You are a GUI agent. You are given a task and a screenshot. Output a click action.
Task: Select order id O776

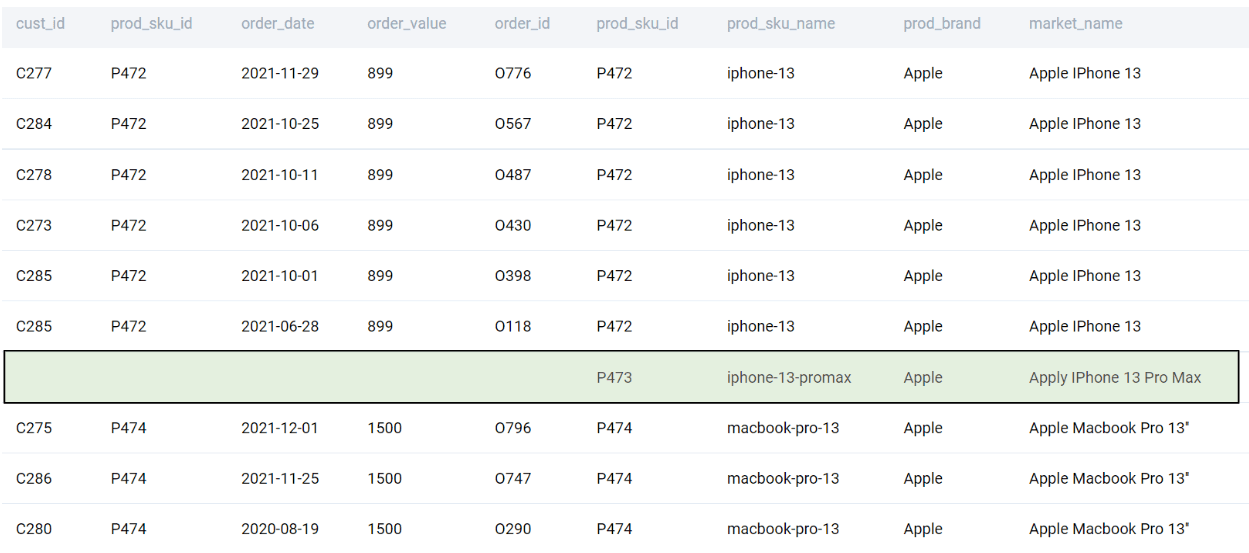pyautogui.click(x=513, y=73)
